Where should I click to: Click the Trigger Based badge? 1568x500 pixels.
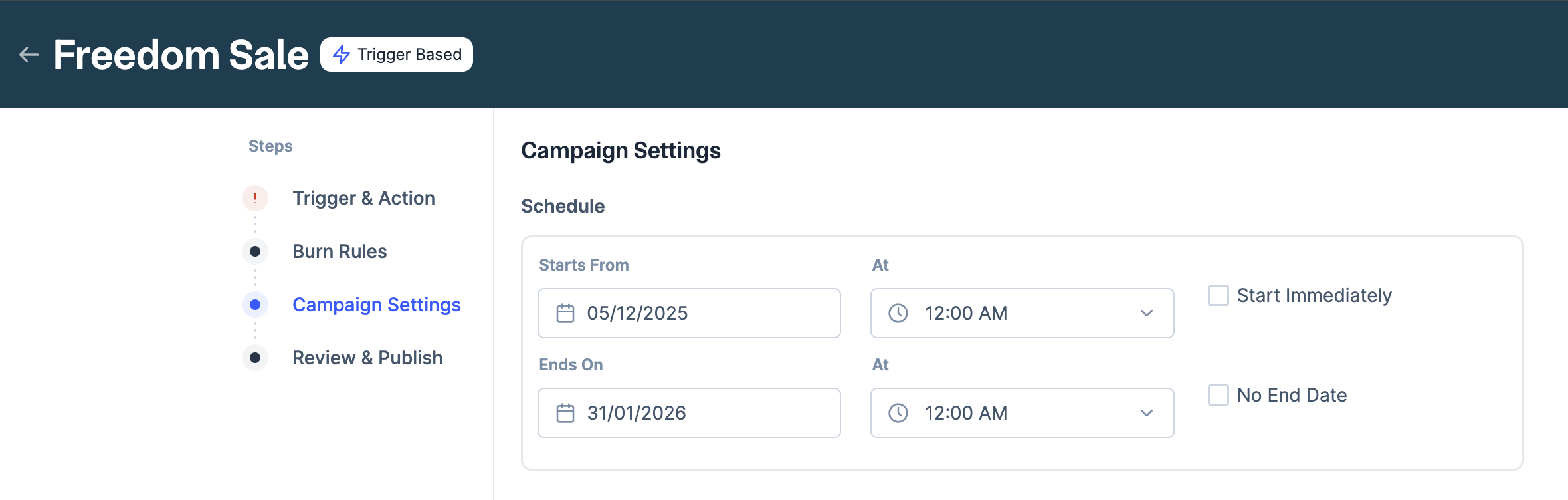point(397,54)
